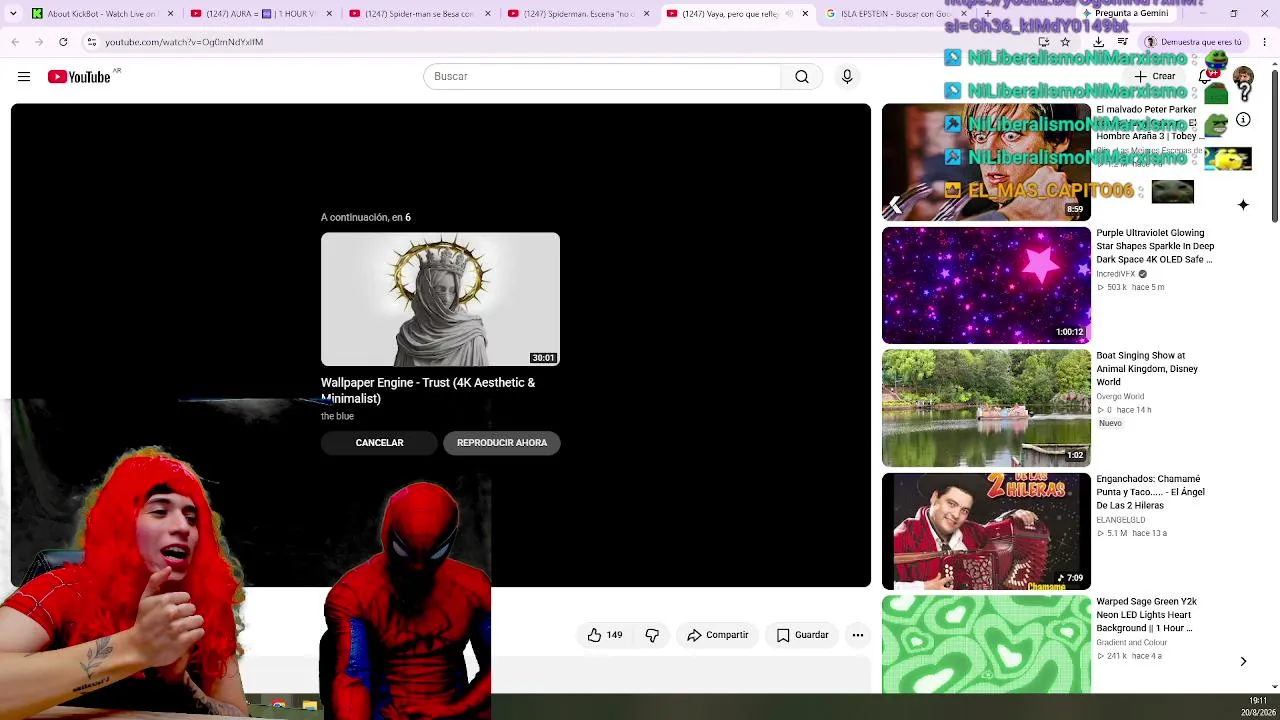The width and height of the screenshot is (1280, 720).
Task: Open the Wallpaper Engine Trust thumbnail
Action: tap(440, 299)
